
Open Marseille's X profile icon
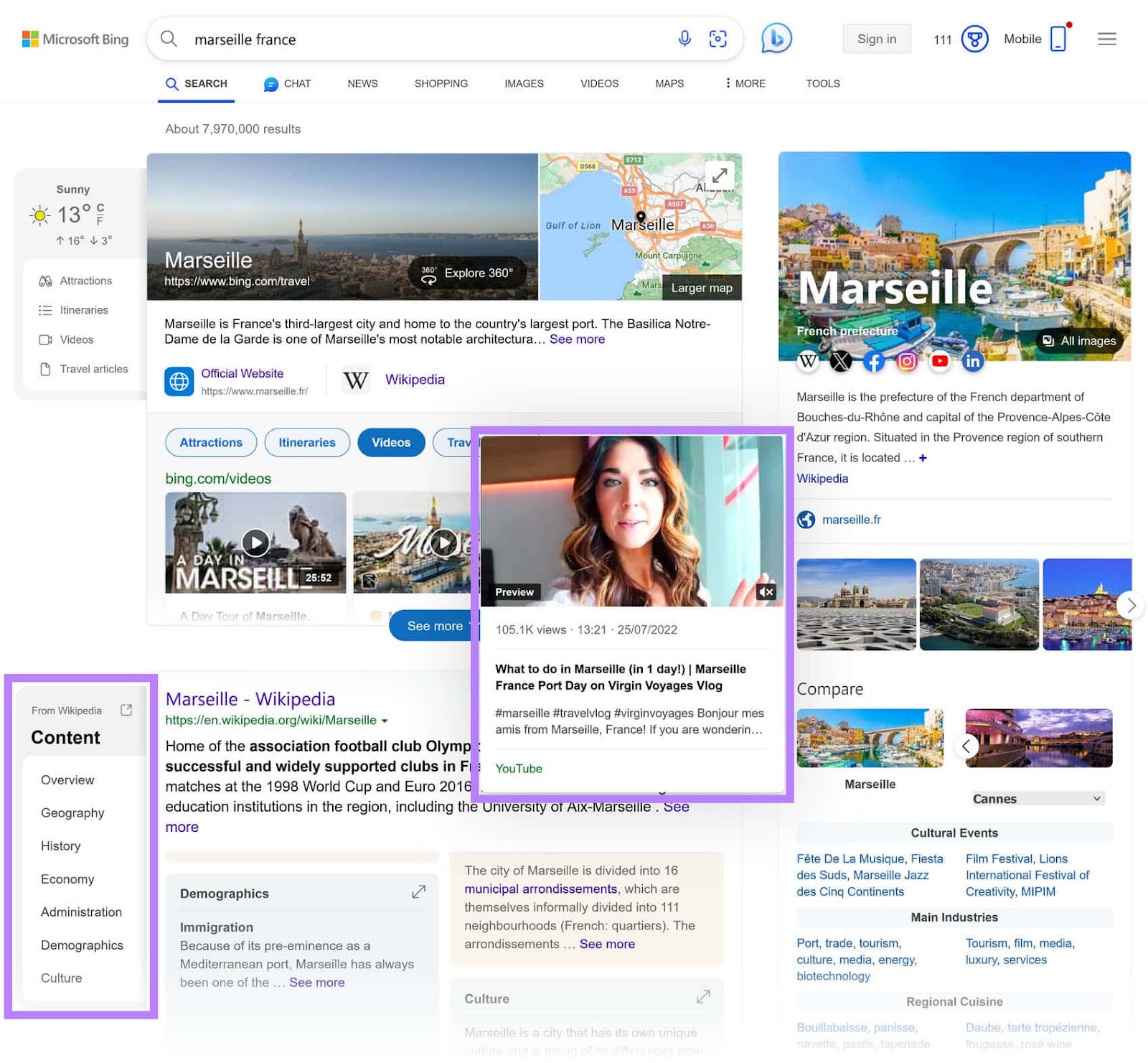click(x=840, y=362)
